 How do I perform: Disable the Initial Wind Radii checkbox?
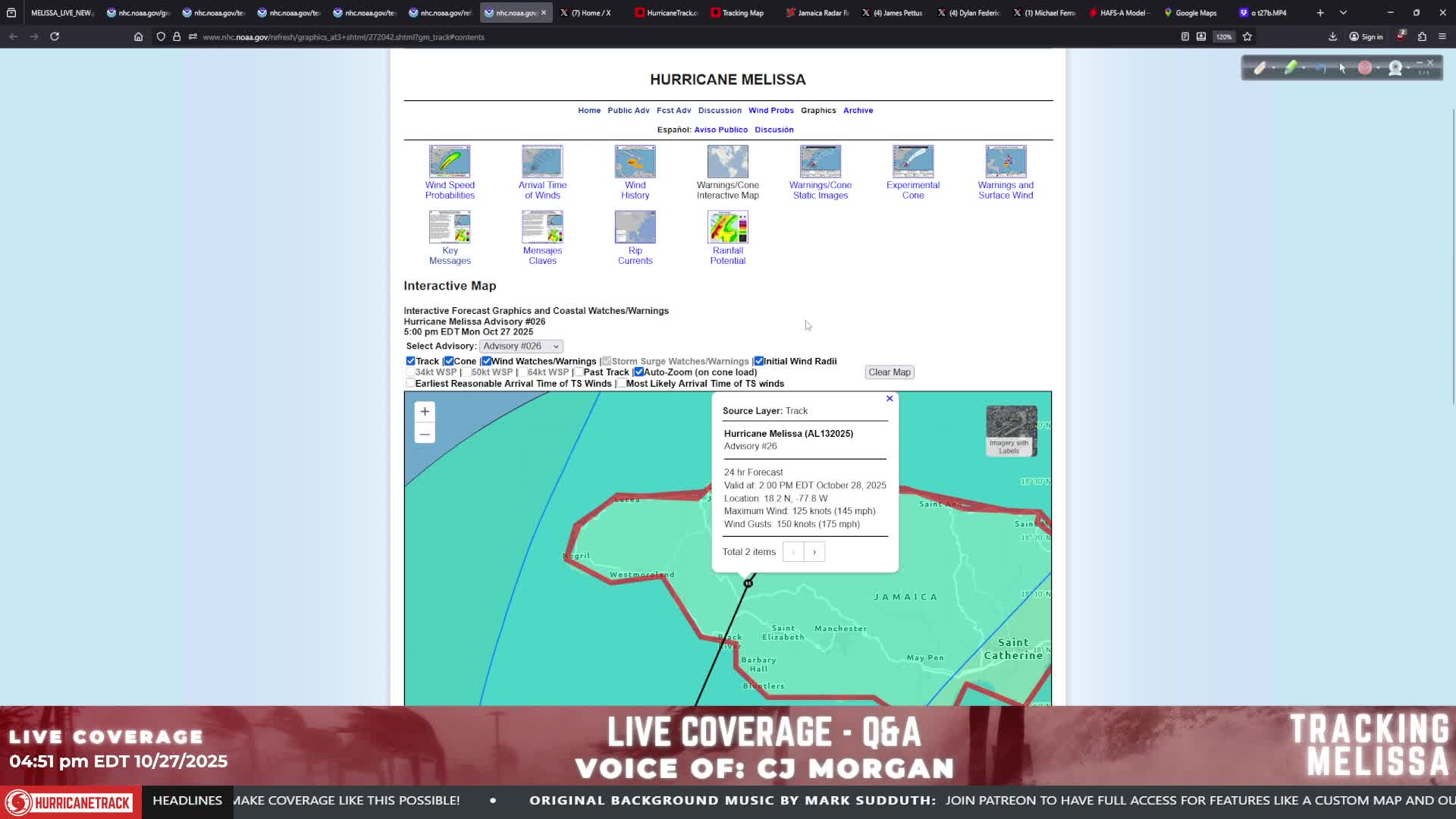pos(758,361)
